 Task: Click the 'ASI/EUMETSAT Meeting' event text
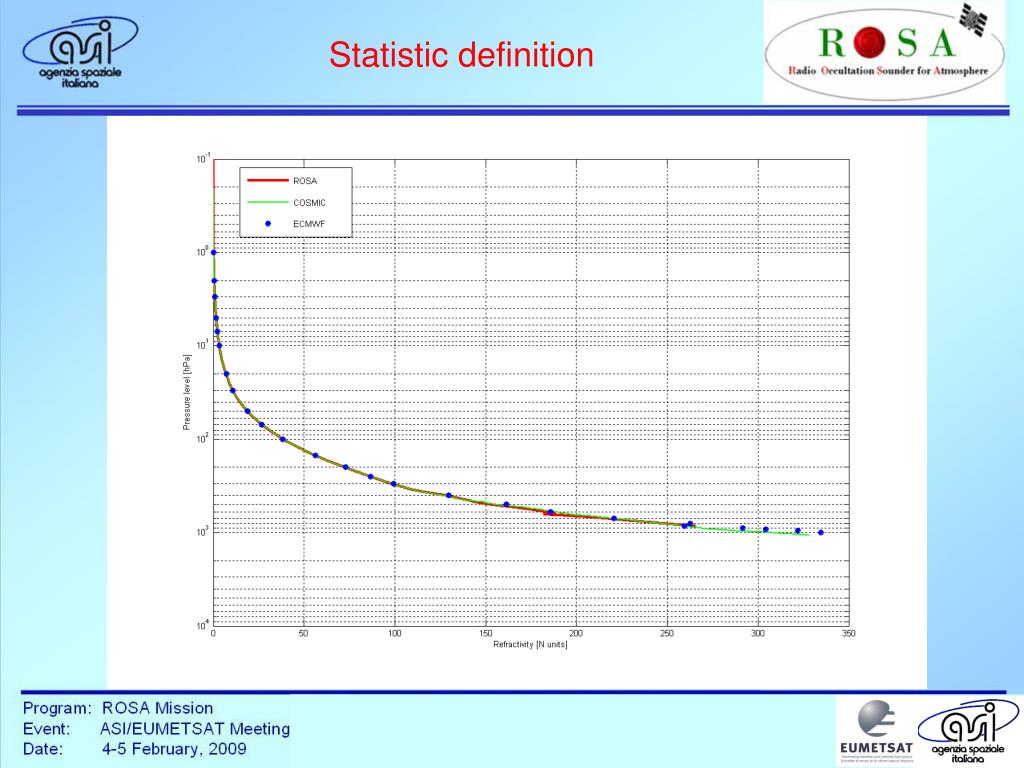click(x=195, y=729)
